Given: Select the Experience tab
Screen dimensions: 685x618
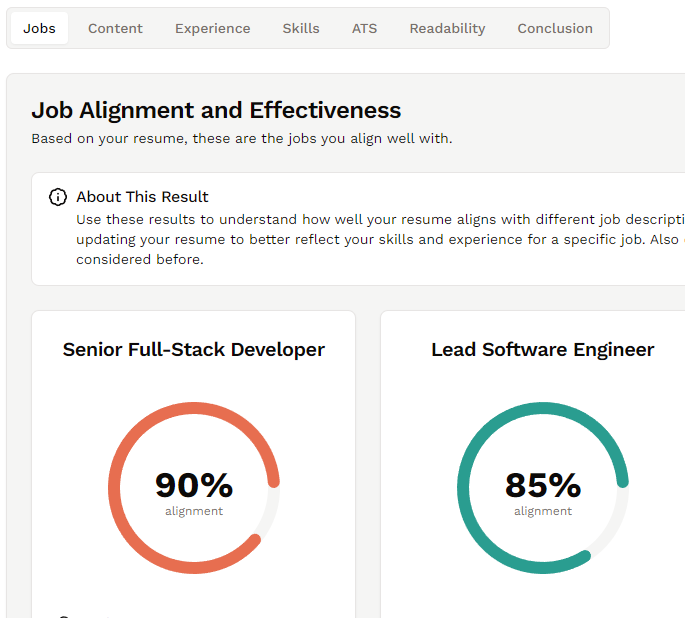Looking at the screenshot, I should click(212, 28).
